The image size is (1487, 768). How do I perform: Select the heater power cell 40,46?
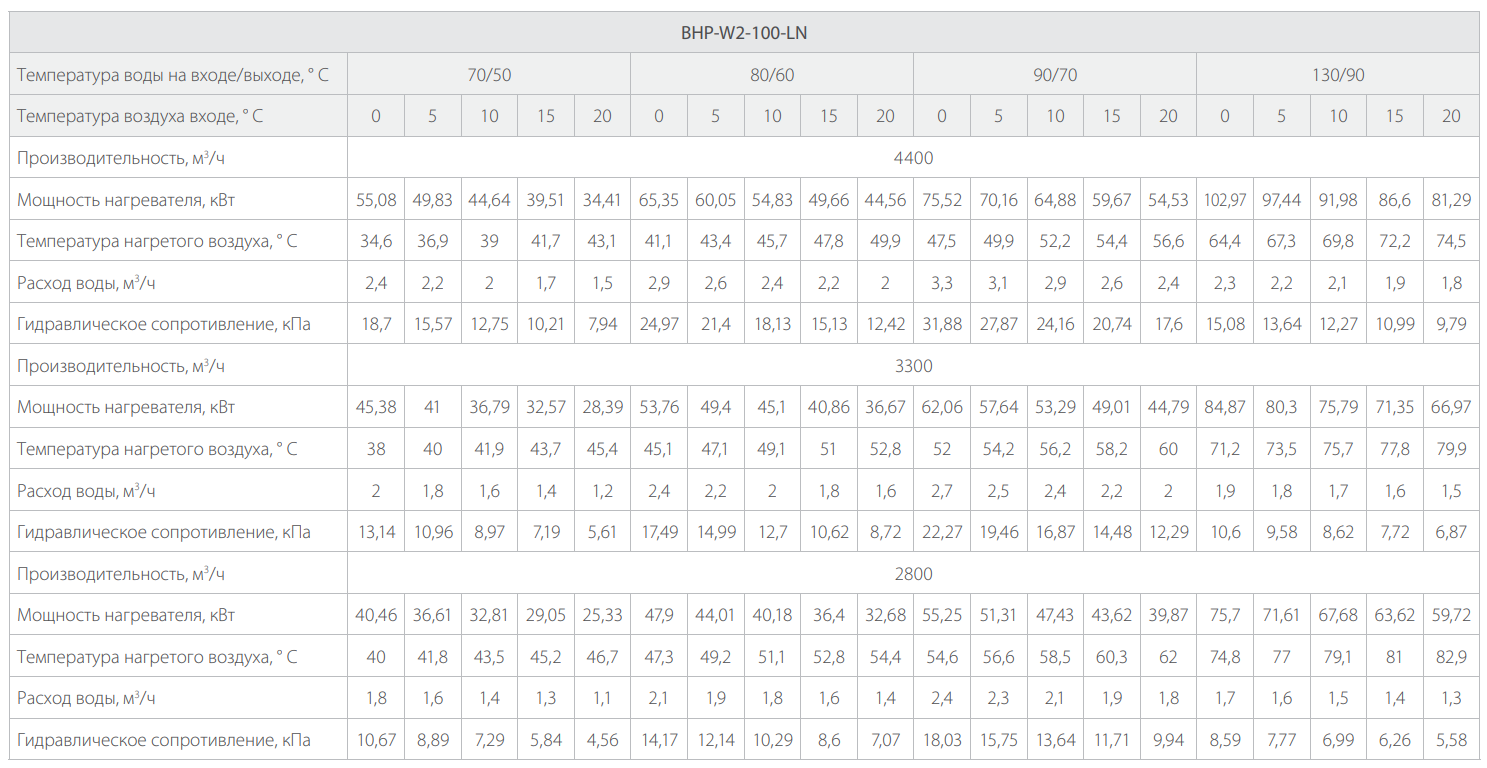pos(376,615)
